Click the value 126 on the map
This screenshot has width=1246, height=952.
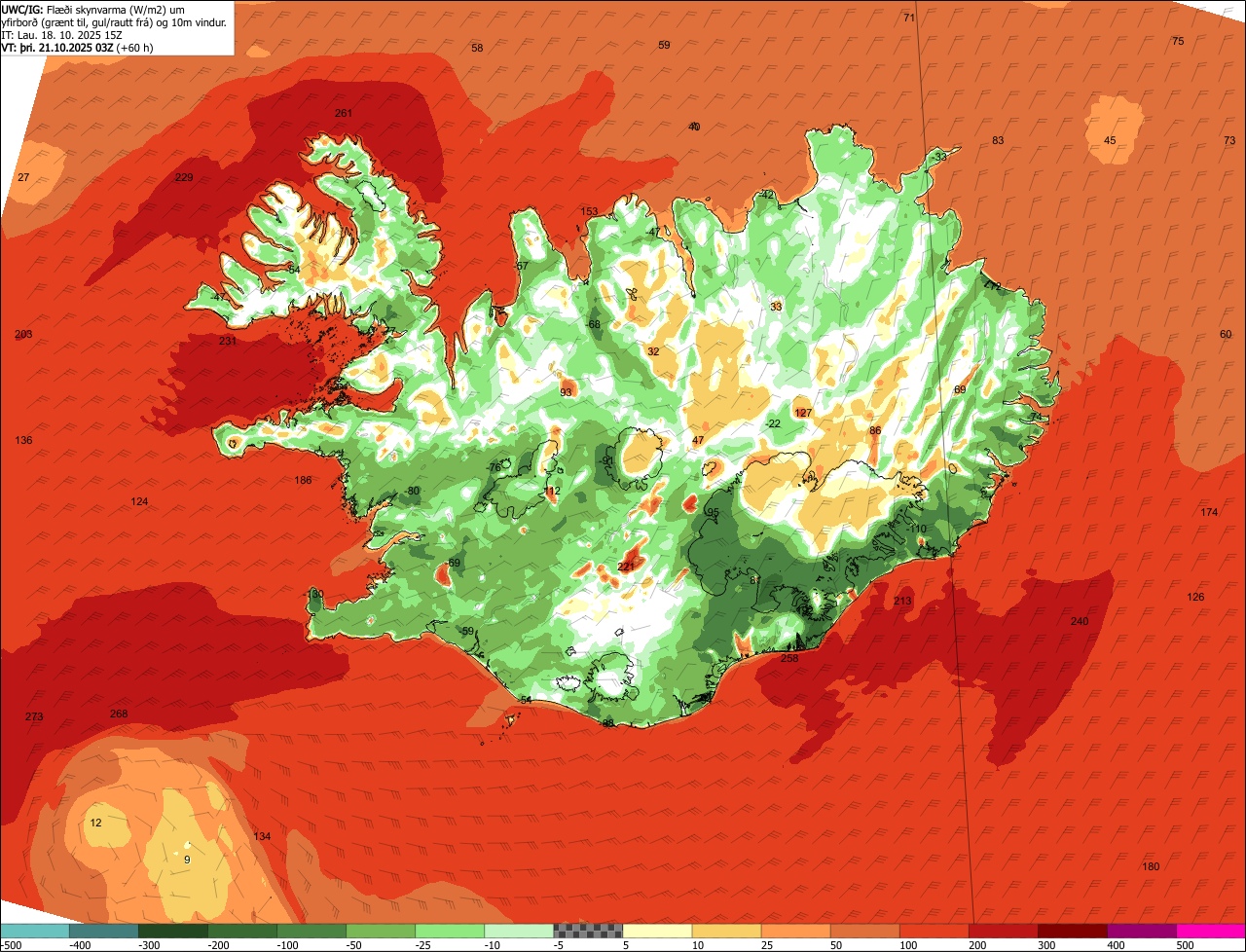[x=1195, y=597]
